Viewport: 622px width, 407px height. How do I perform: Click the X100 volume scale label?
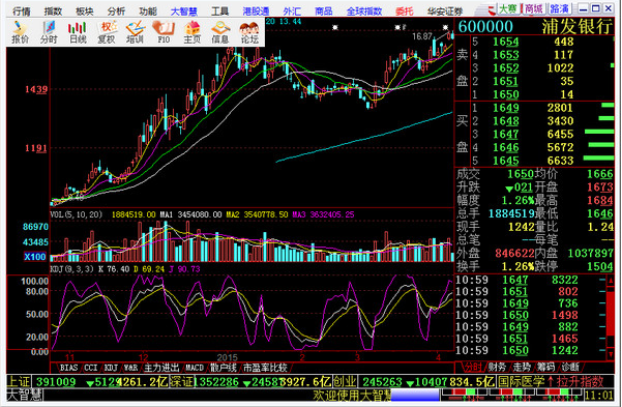click(x=35, y=257)
